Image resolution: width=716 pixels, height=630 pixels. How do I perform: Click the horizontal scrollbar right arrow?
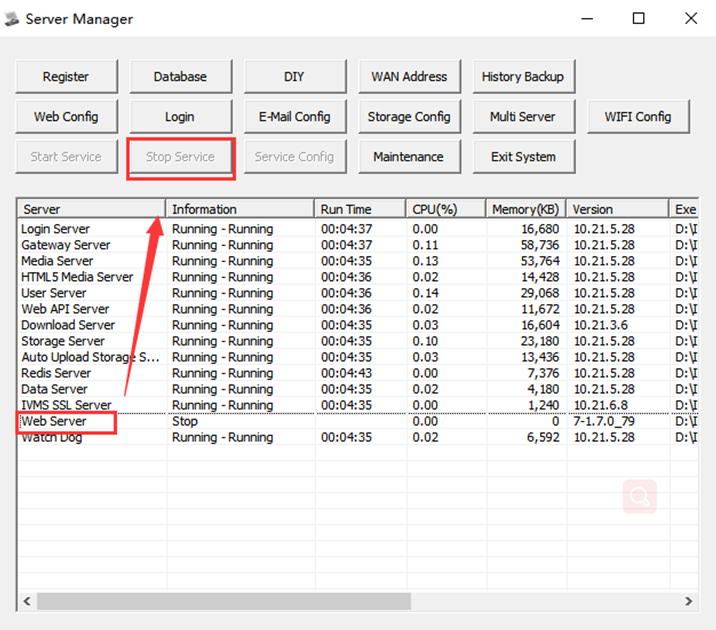pos(689,601)
